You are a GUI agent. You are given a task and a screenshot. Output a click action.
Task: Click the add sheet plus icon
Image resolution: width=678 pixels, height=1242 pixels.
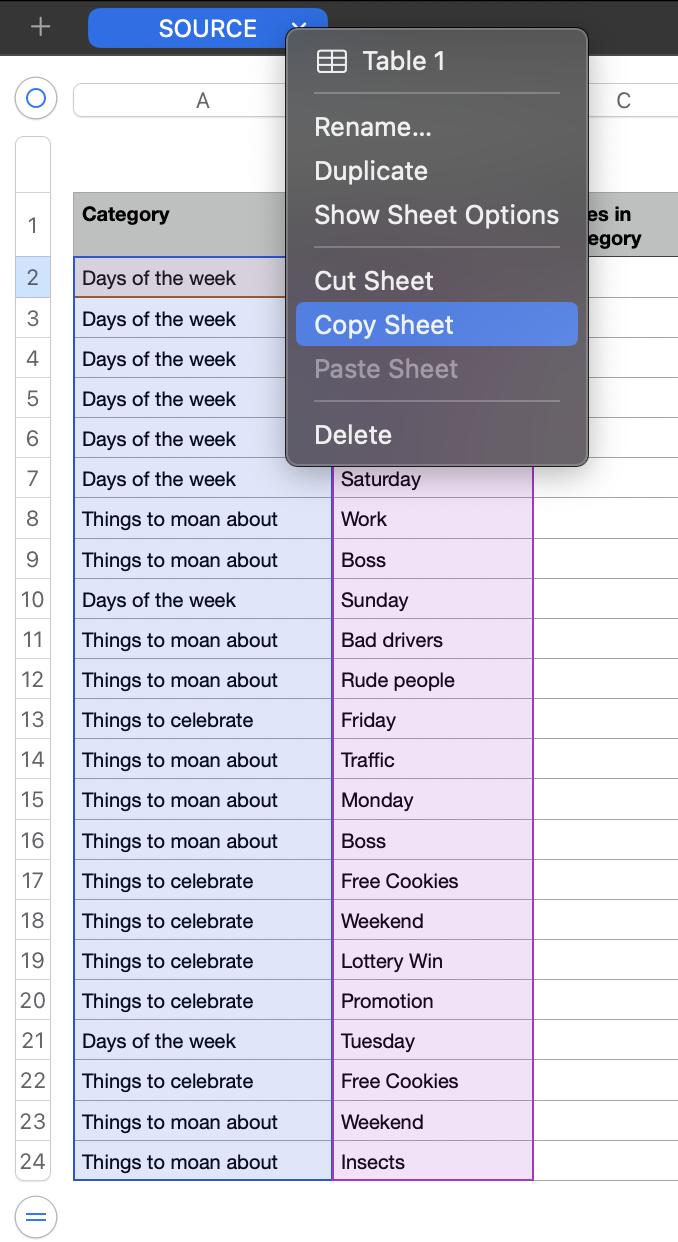coord(40,27)
